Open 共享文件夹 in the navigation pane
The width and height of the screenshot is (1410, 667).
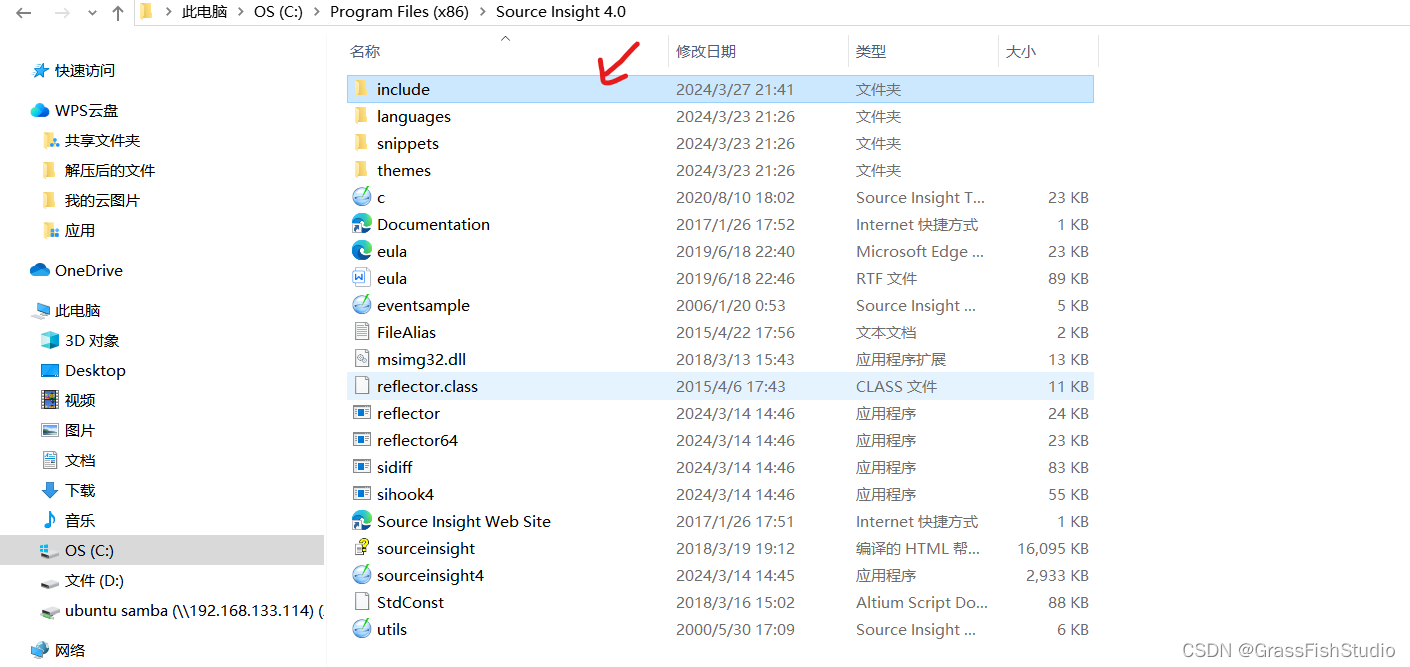102,140
